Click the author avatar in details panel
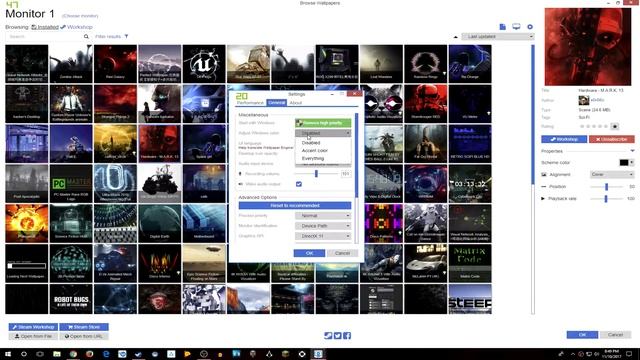 pyautogui.click(x=584, y=100)
